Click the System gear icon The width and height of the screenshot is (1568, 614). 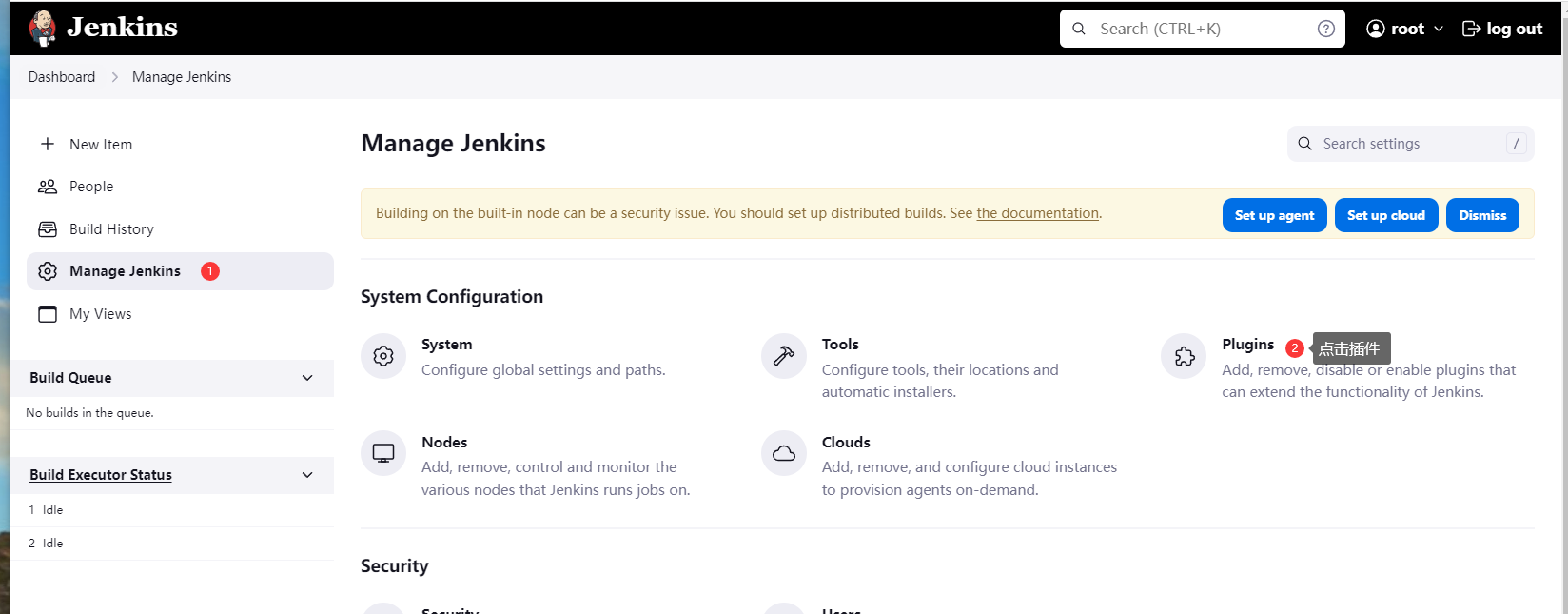coord(383,356)
